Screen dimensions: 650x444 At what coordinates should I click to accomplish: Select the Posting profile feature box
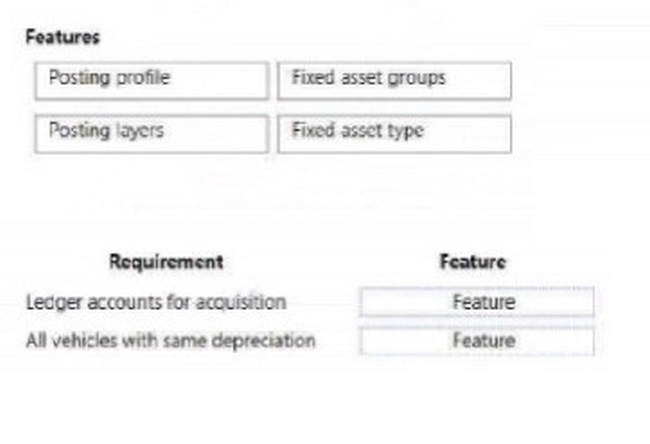(151, 80)
